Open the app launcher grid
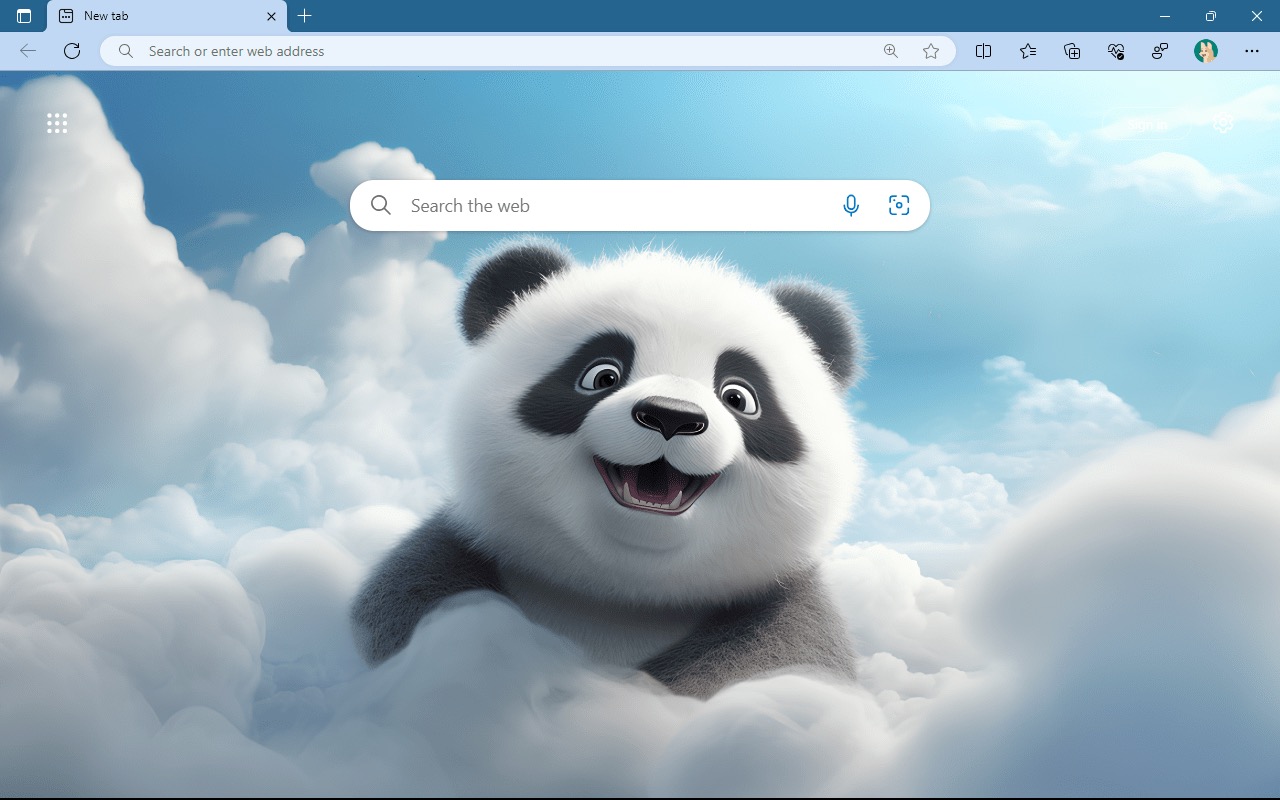Viewport: 1280px width, 800px height. point(57,122)
